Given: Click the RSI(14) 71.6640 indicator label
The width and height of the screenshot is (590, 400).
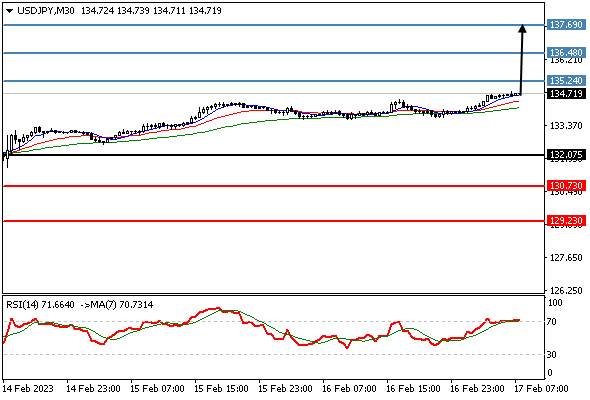Looking at the screenshot, I should (40, 304).
